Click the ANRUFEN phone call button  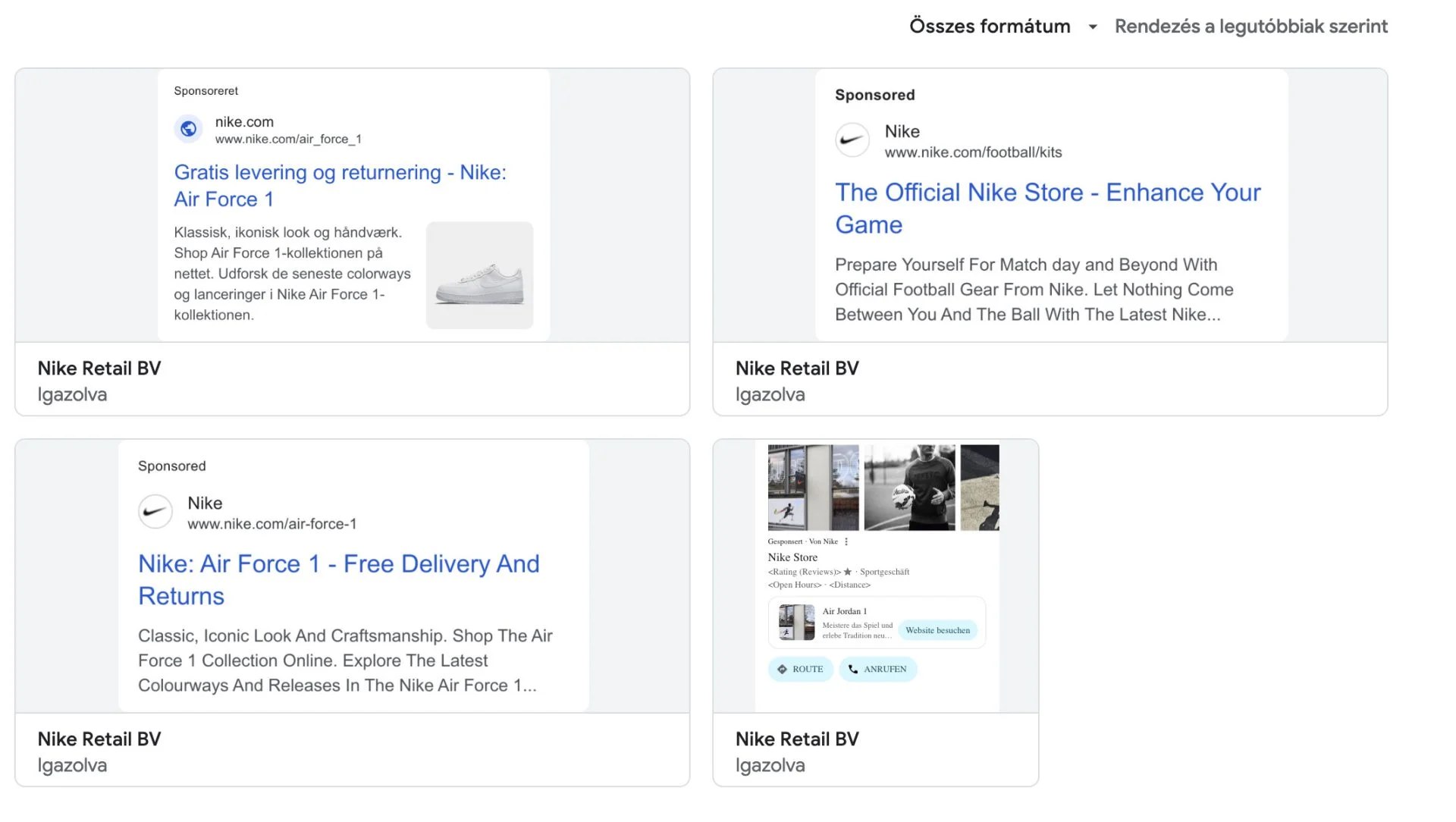[x=878, y=669]
